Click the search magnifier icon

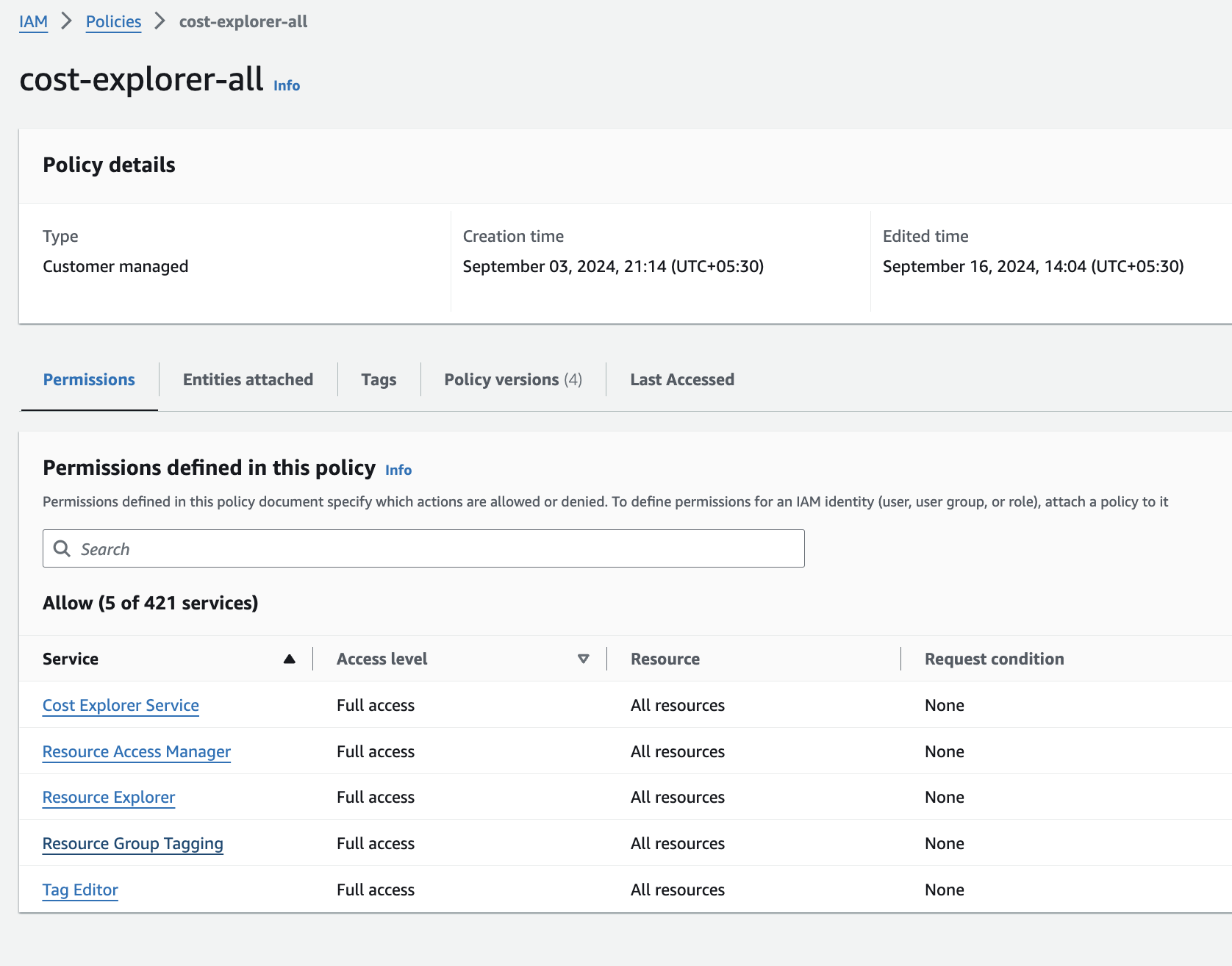coord(62,548)
